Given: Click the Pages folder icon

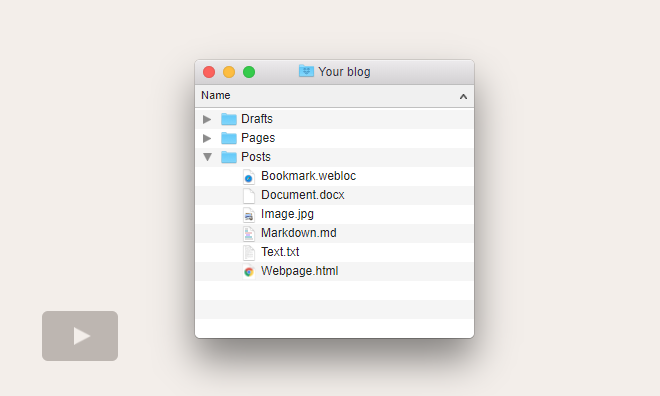Looking at the screenshot, I should pyautogui.click(x=229, y=138).
